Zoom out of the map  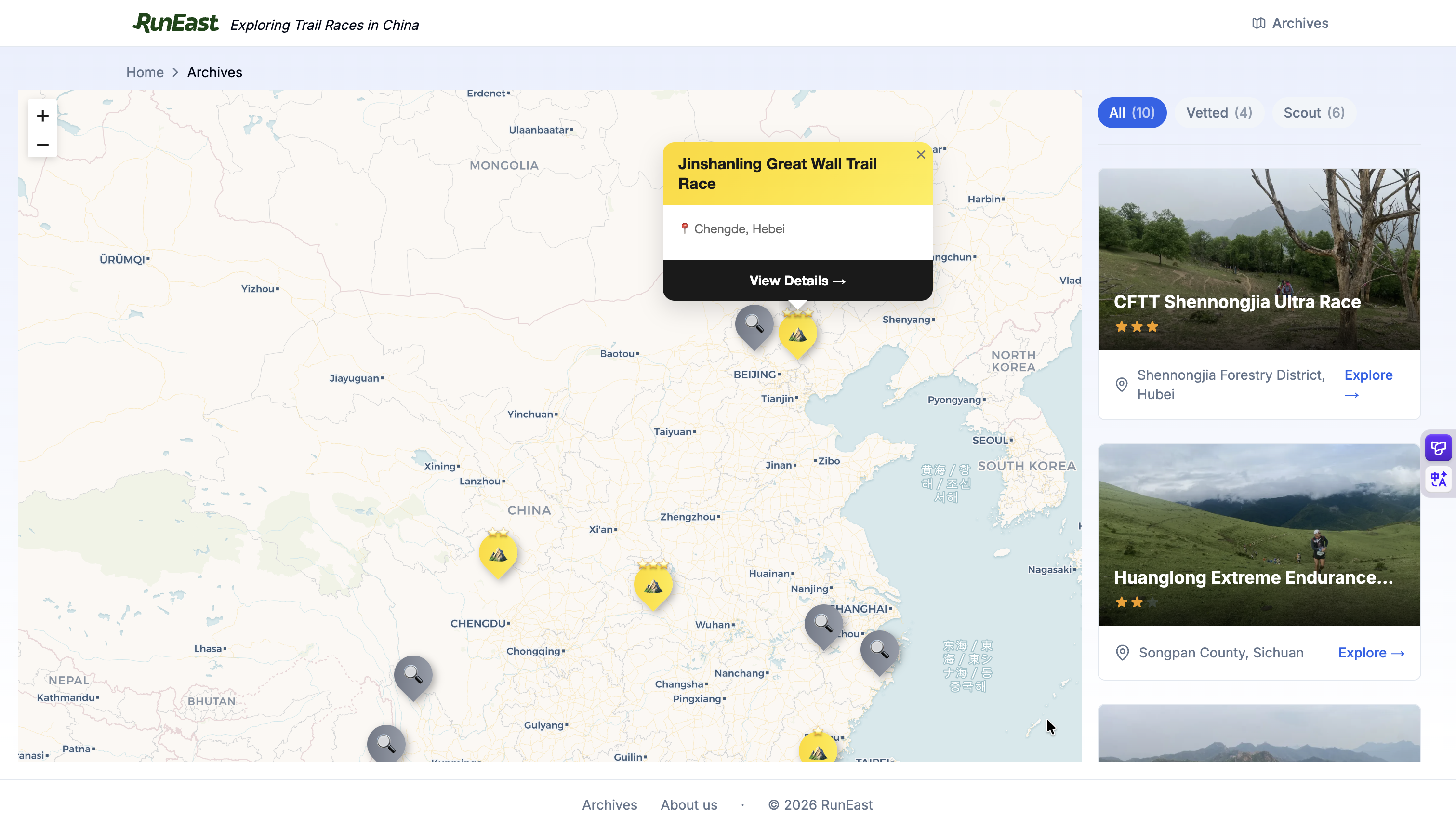tap(42, 145)
